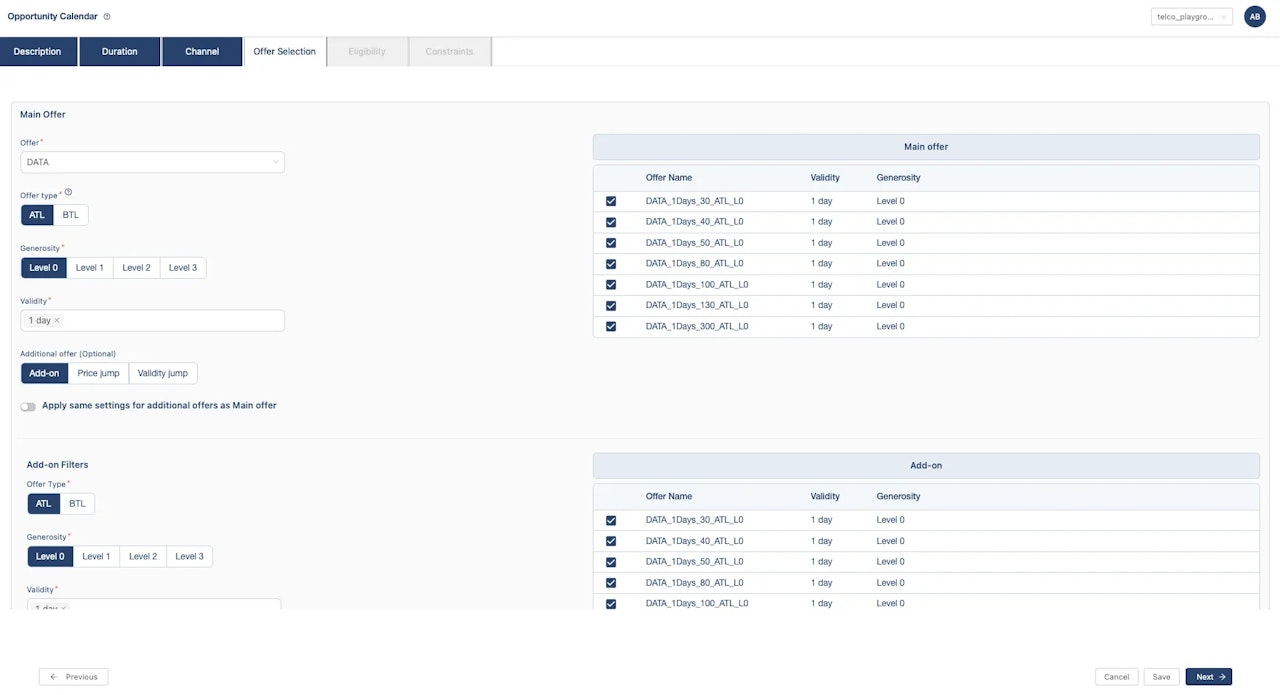Click the Save button
The width and height of the screenshot is (1280, 695).
pyautogui.click(x=1161, y=677)
